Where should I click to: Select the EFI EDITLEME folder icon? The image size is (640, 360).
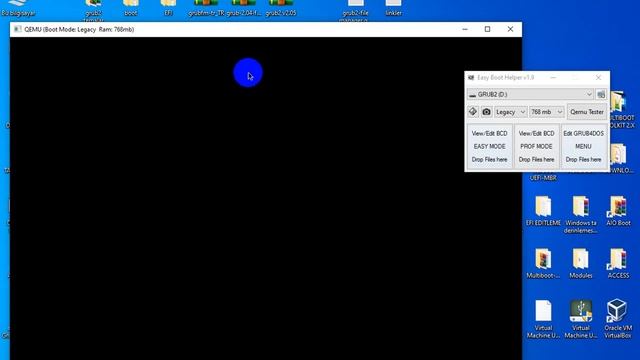(x=543, y=211)
